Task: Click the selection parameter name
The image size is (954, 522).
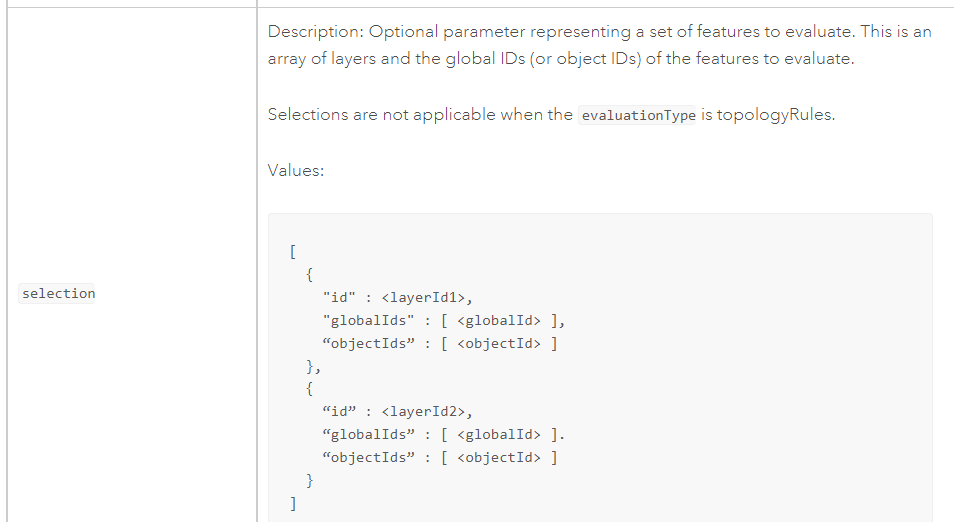Action: 58,293
